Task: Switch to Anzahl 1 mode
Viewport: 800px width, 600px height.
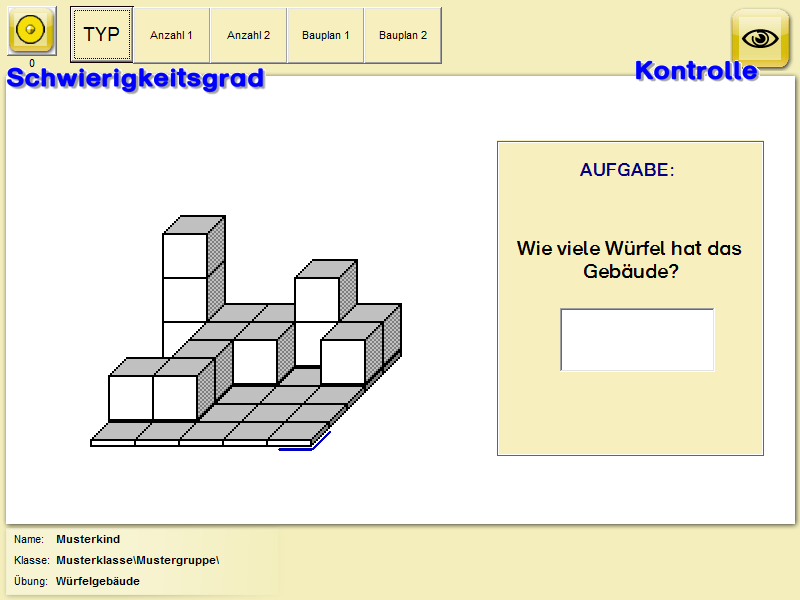Action: click(171, 35)
